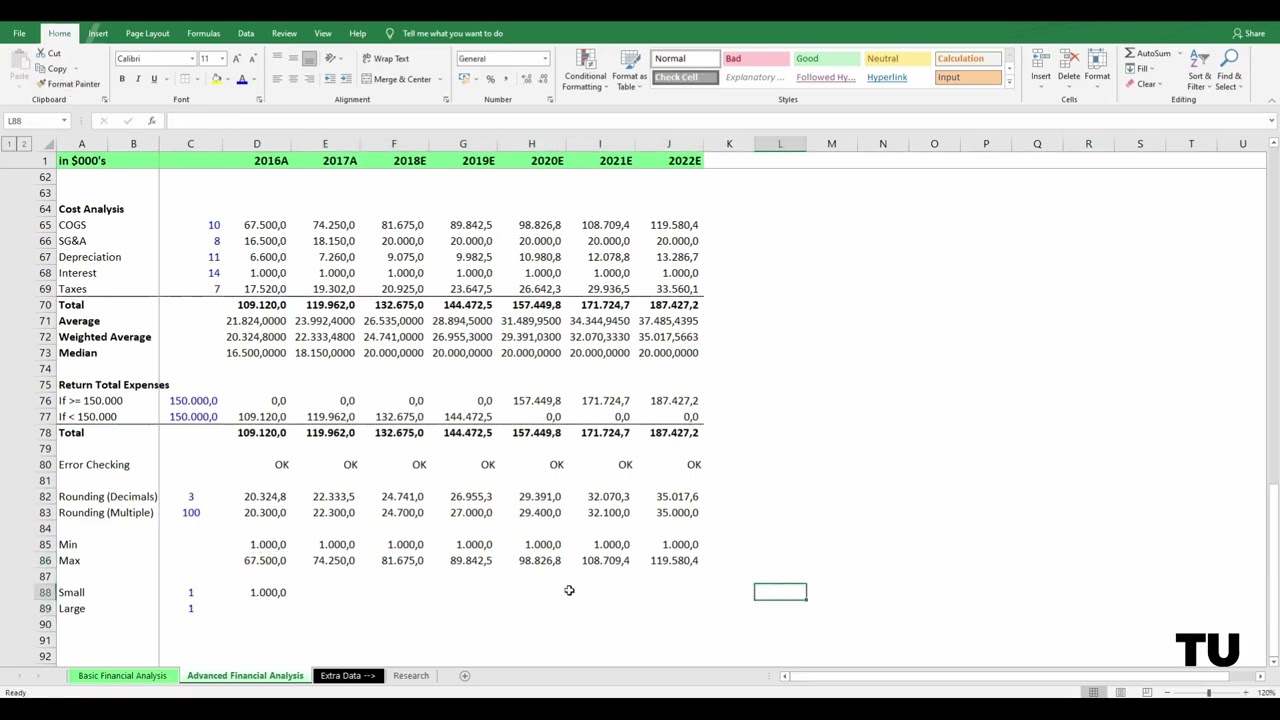Viewport: 1280px width, 720px height.
Task: Open the Data ribbon tab
Action: point(245,33)
